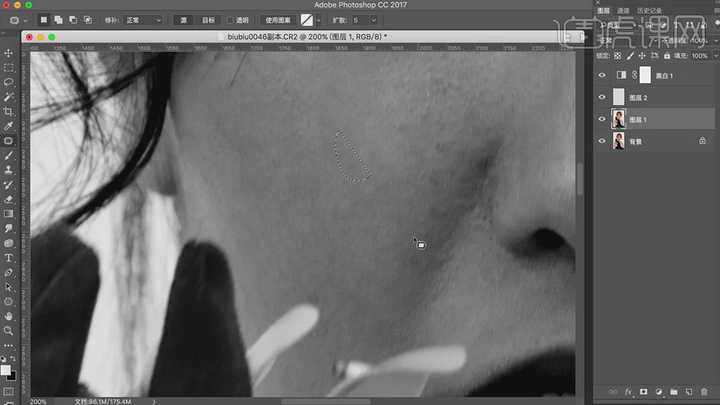The width and height of the screenshot is (720, 405).
Task: Toggle lock position icon
Action: pos(642,56)
